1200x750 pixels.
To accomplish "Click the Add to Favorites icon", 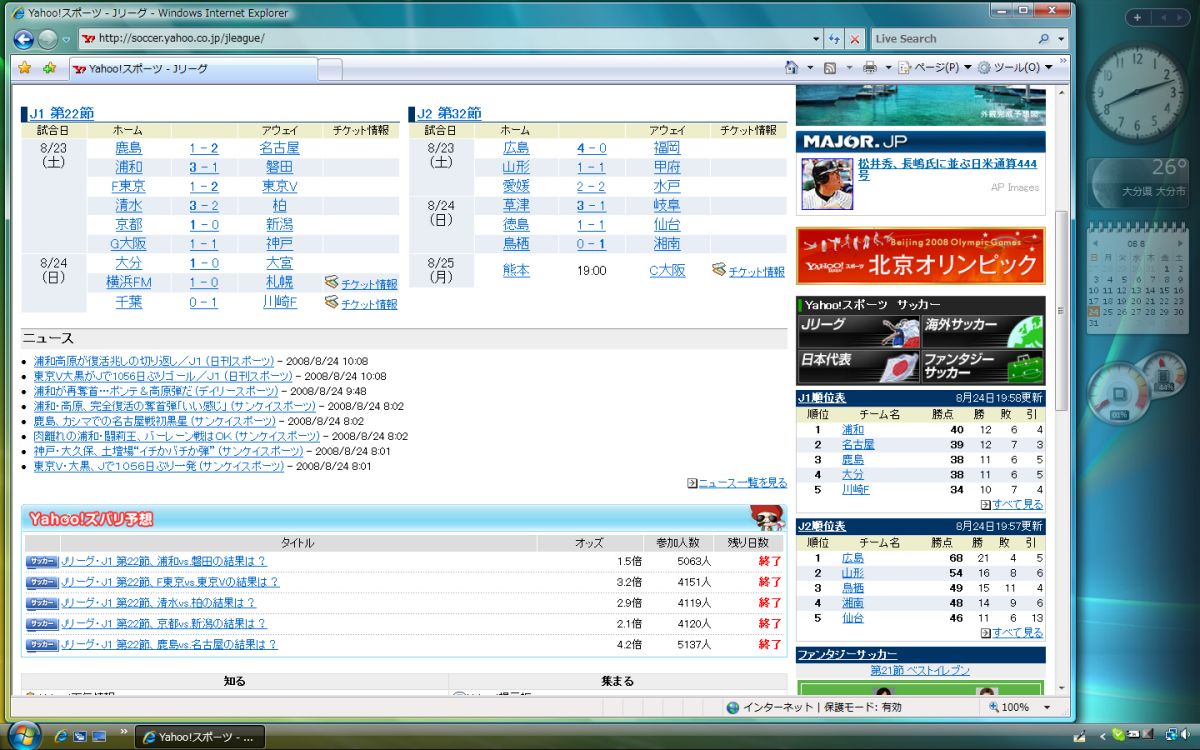I will (x=49, y=68).
